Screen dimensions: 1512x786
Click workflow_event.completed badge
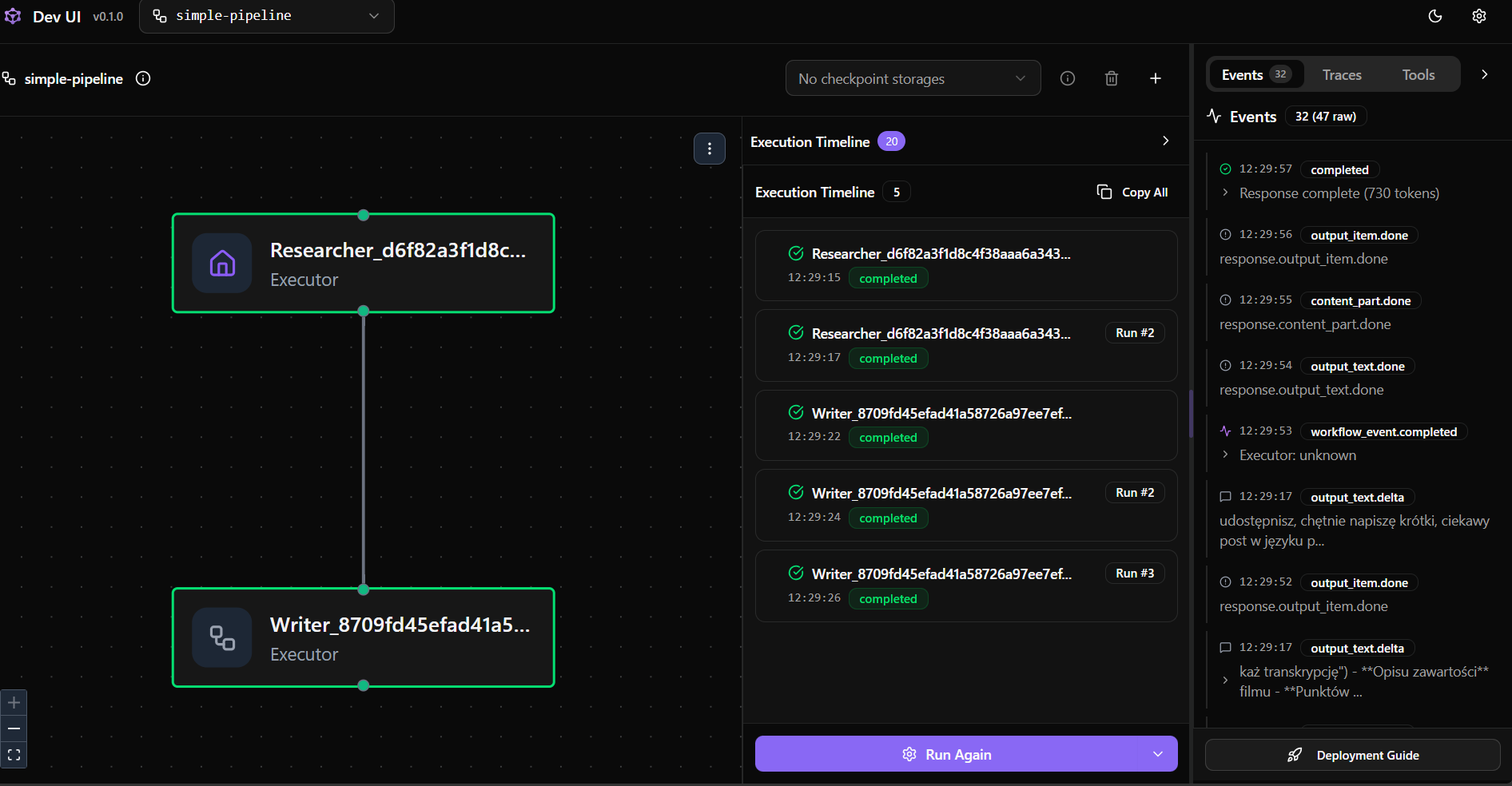tap(1383, 431)
